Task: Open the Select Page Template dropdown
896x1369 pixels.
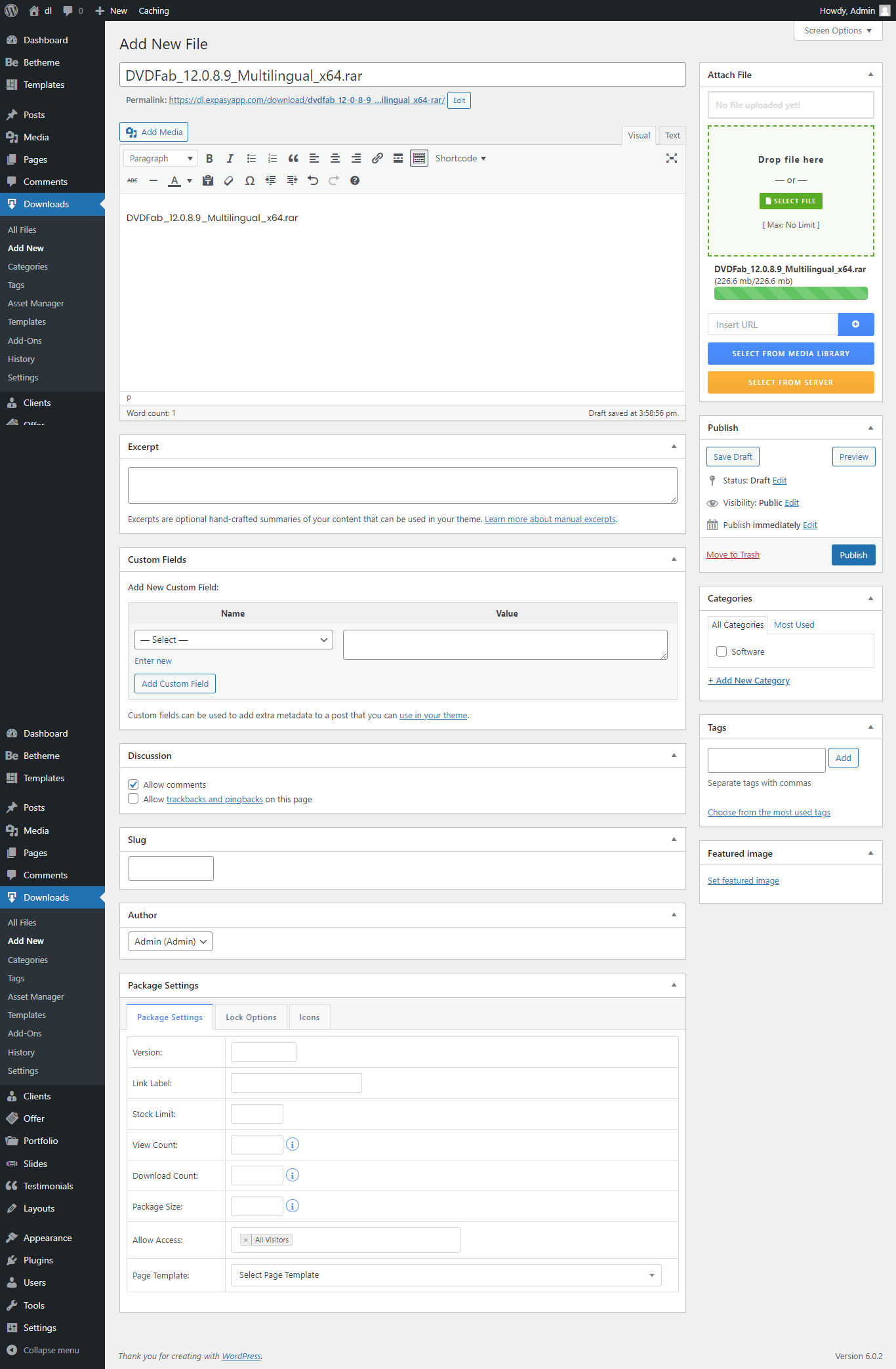Action: click(446, 1275)
